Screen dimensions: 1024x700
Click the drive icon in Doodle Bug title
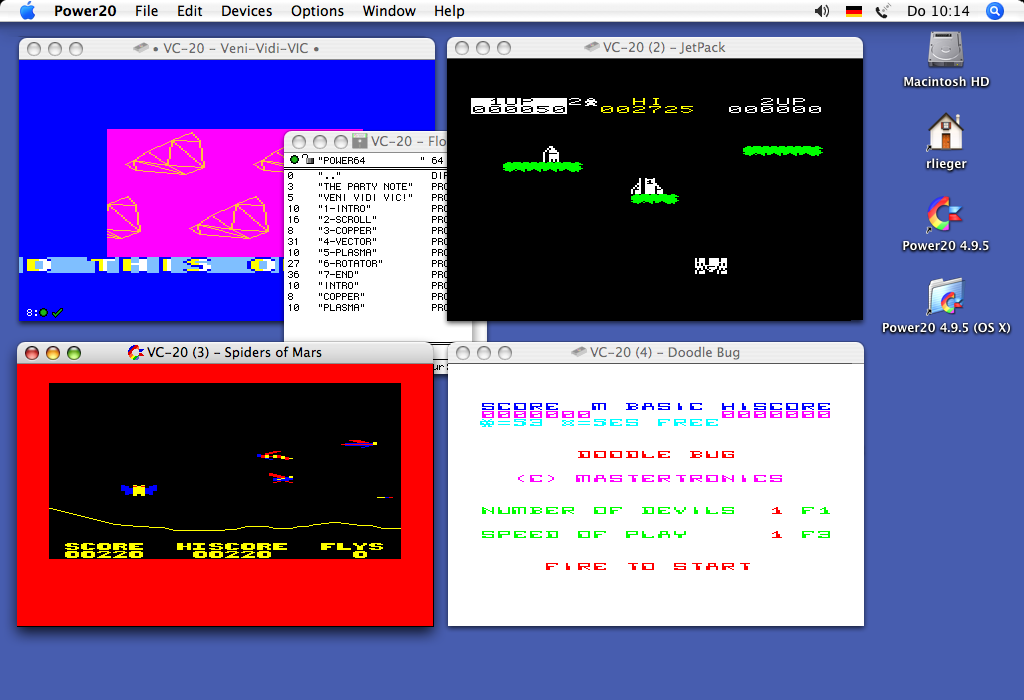579,352
